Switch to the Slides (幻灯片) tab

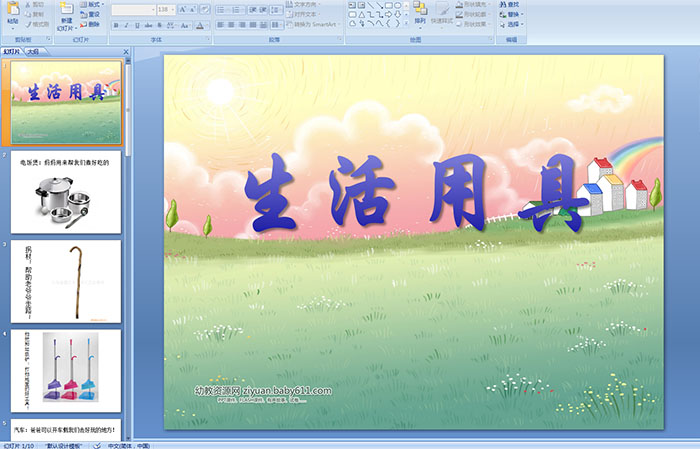[x=11, y=50]
